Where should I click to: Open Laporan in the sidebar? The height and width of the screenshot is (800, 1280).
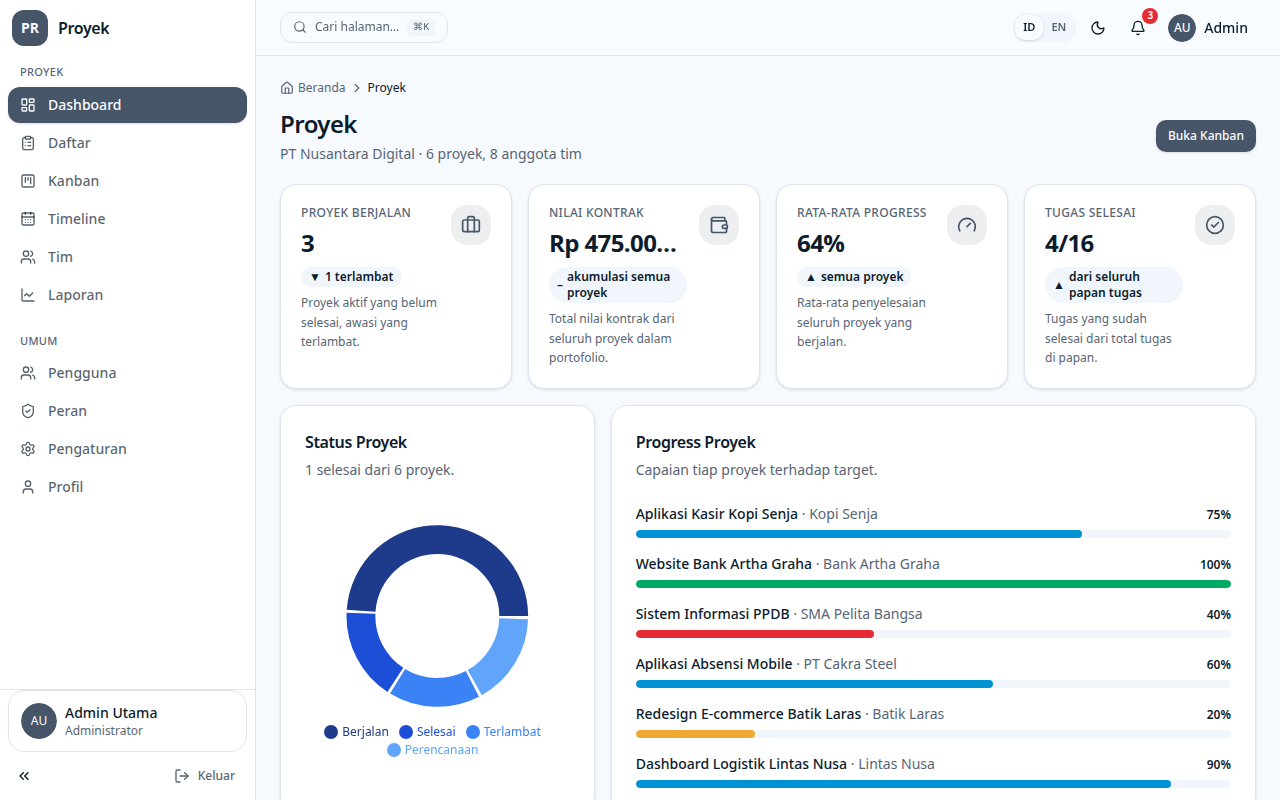point(127,295)
